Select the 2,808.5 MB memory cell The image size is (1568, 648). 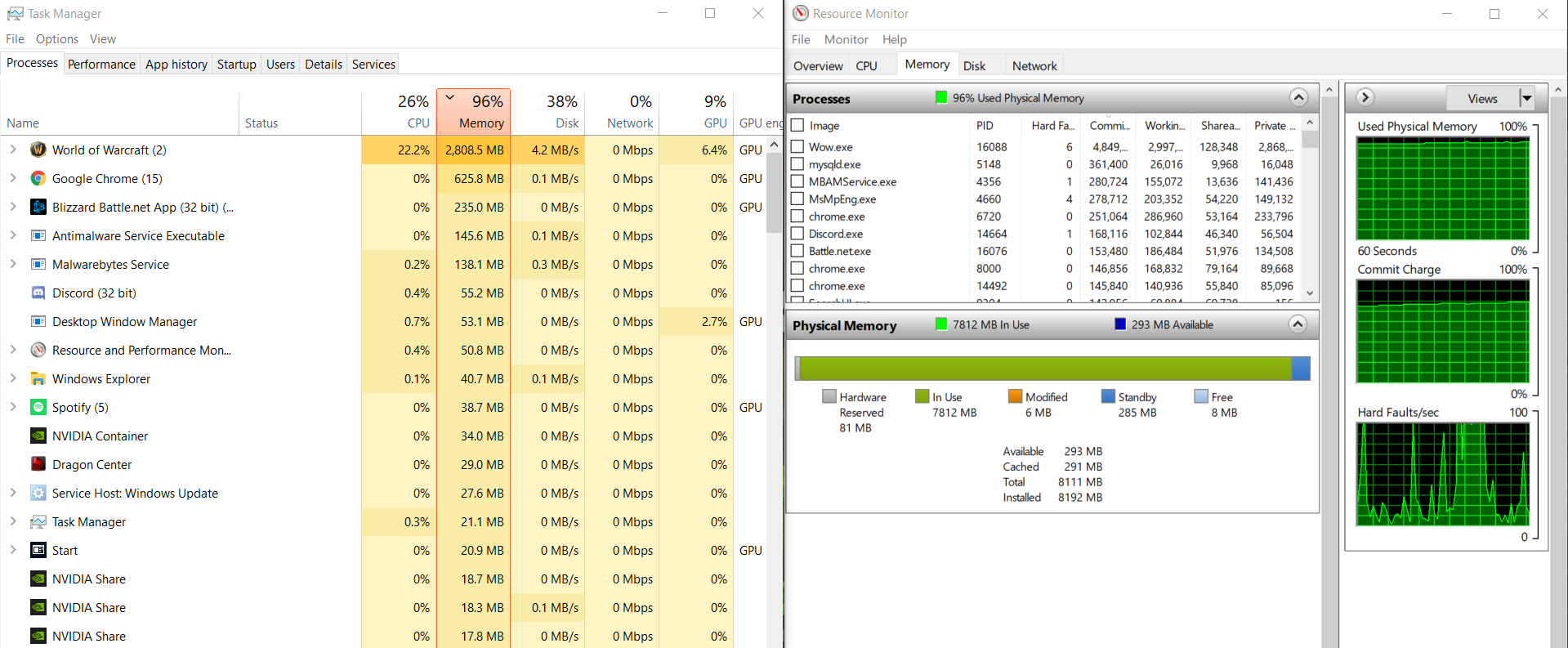point(474,150)
